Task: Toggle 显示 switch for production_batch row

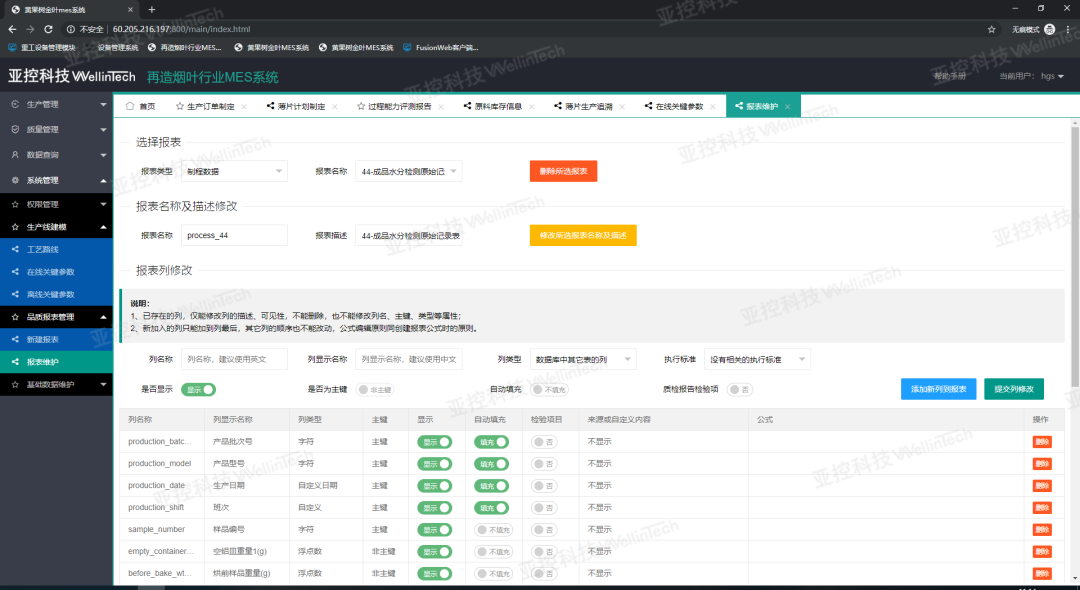Action: [x=435, y=442]
